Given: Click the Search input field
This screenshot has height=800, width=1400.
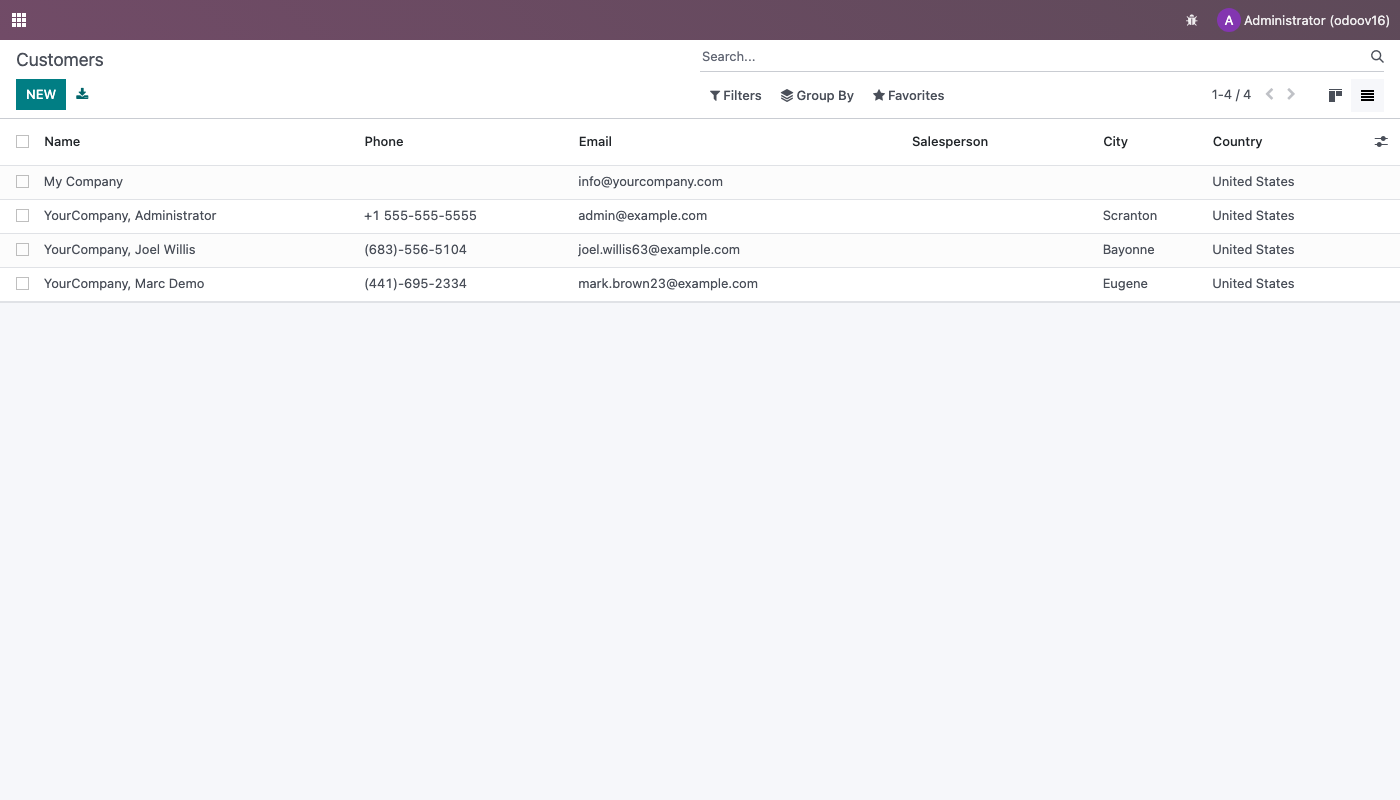Looking at the screenshot, I should (x=1033, y=57).
